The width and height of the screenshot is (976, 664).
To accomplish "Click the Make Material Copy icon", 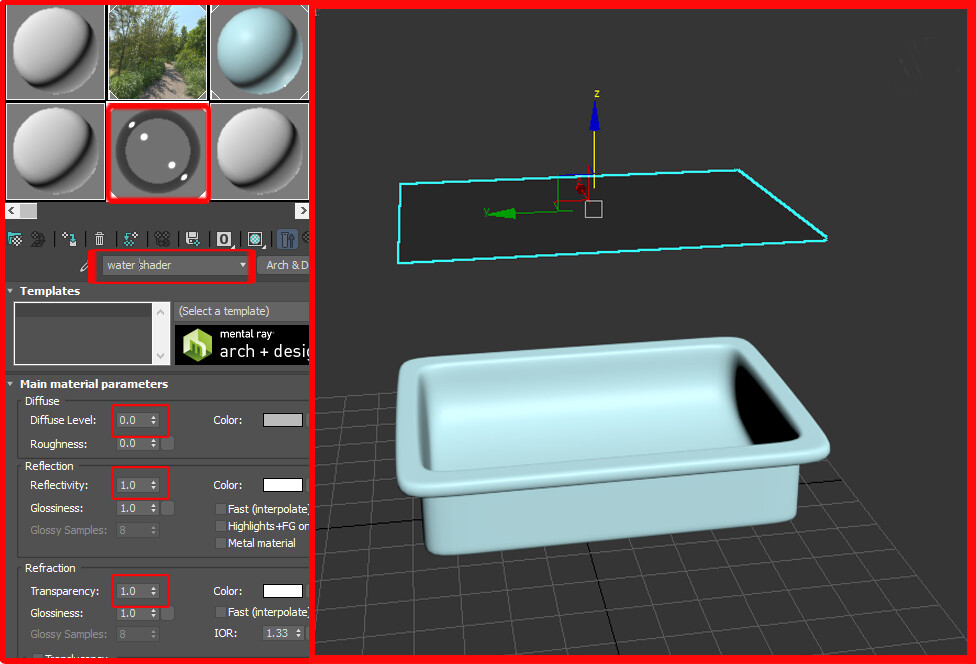I will click(x=130, y=238).
